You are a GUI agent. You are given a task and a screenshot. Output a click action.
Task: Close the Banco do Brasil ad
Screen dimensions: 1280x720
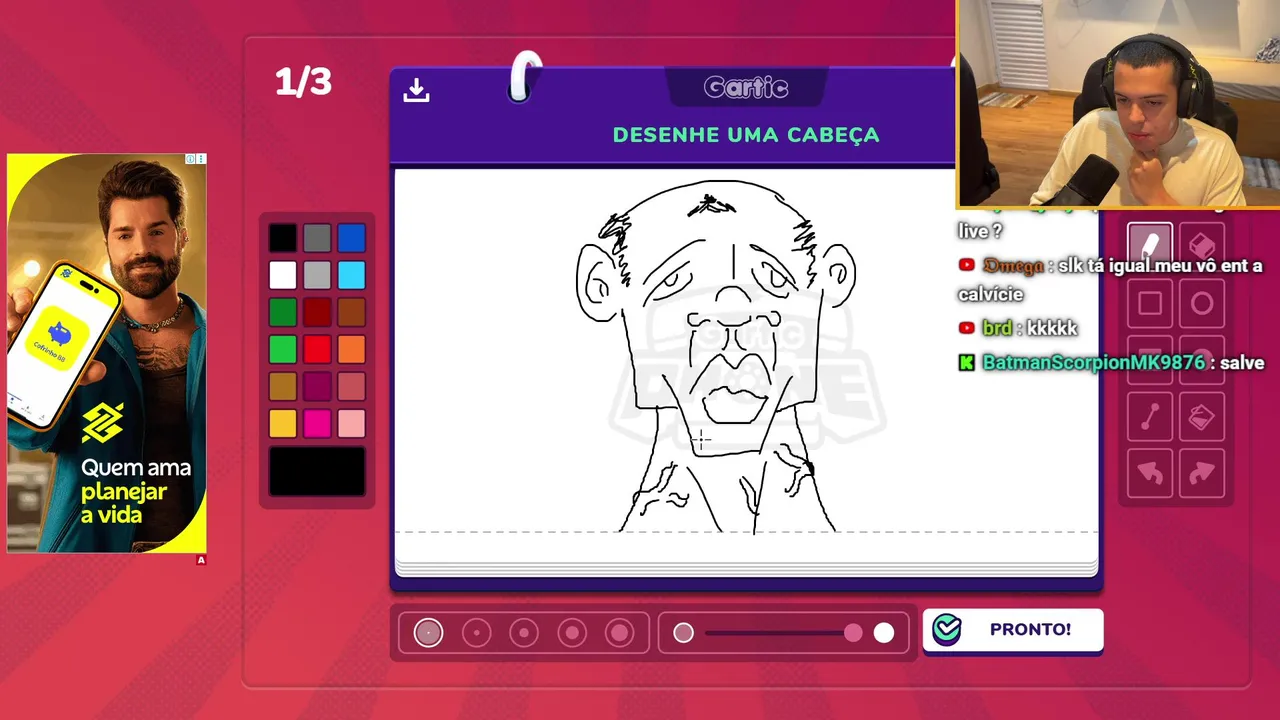click(x=201, y=159)
